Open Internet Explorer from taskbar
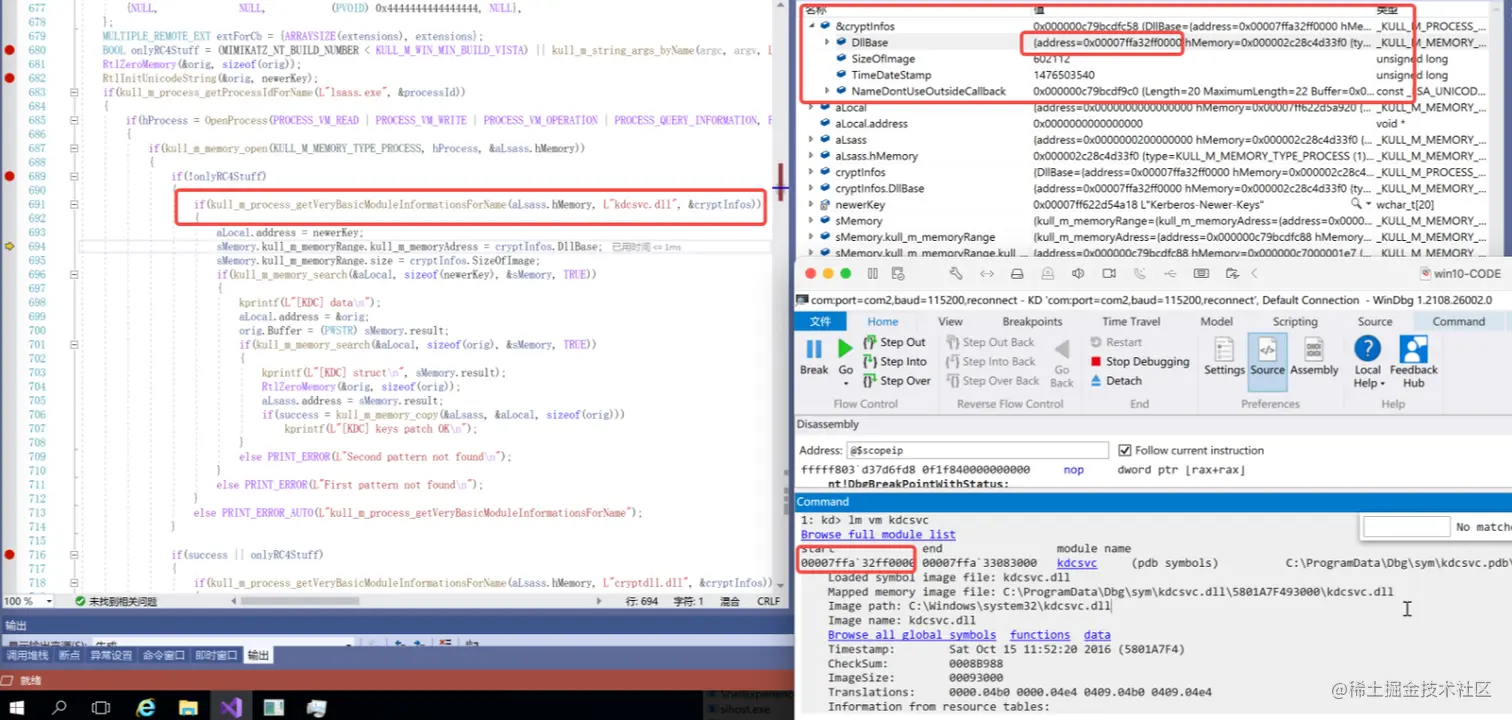 pyautogui.click(x=146, y=707)
